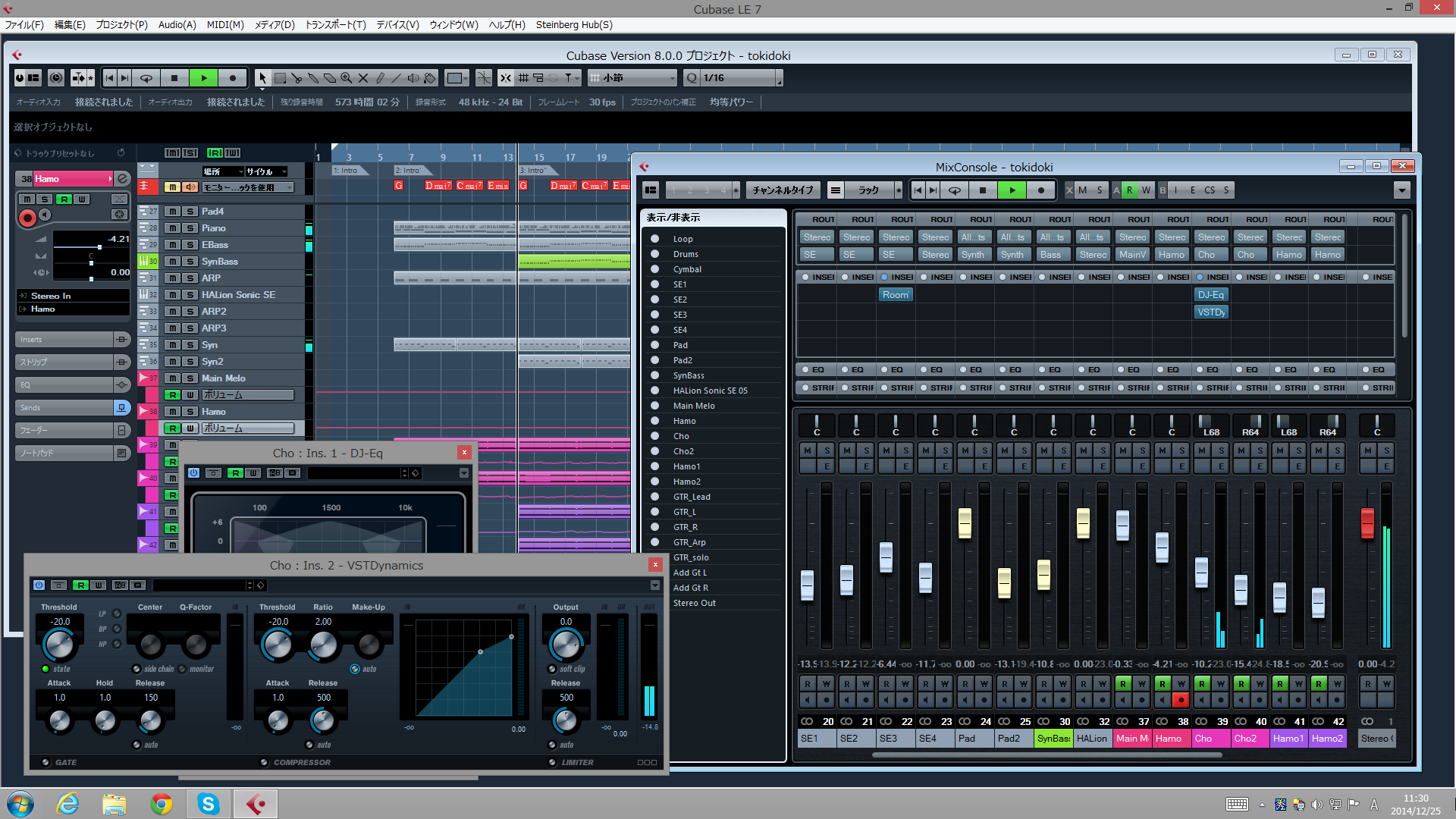Click the Record button in main transport
1456x819 pixels.
click(233, 78)
